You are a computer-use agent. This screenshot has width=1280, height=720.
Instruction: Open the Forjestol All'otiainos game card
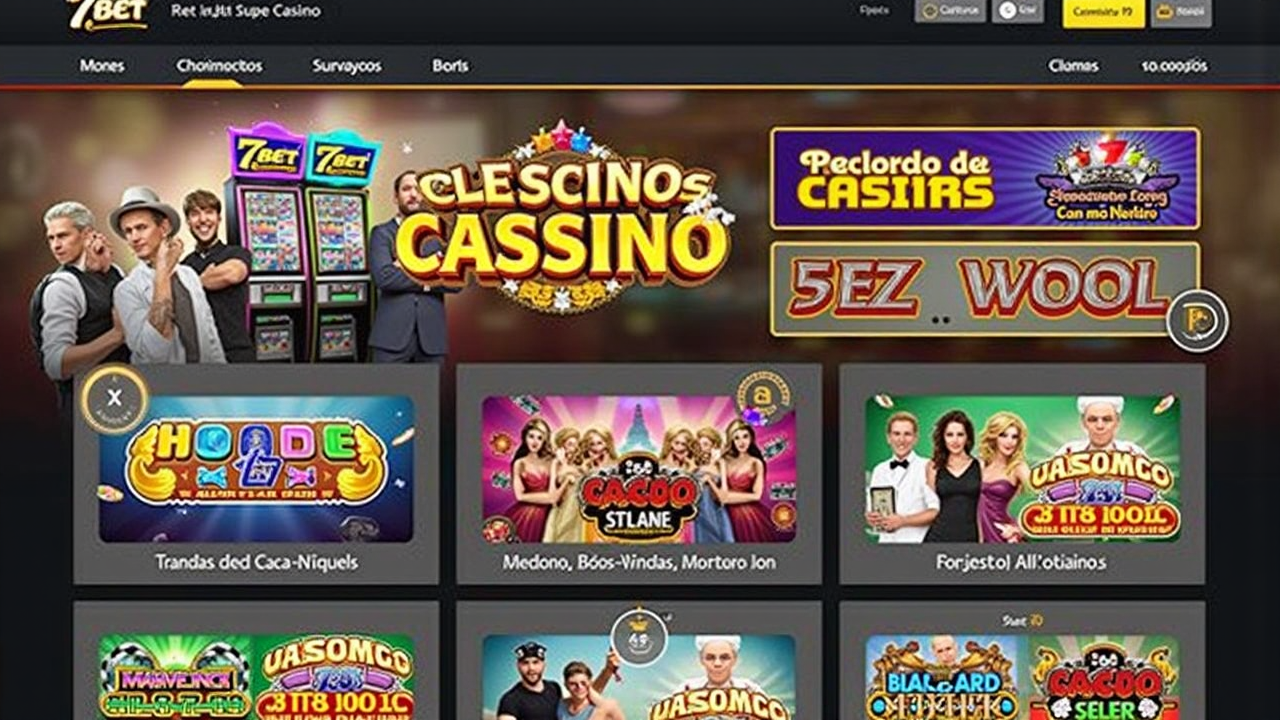pos(1022,474)
